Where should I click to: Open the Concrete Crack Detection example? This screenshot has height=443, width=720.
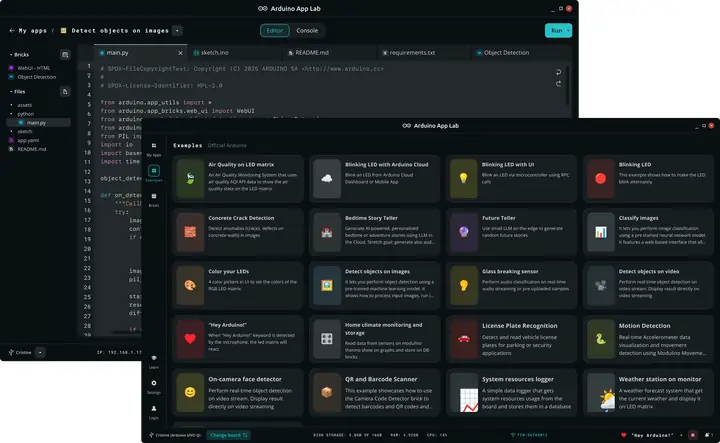click(238, 232)
